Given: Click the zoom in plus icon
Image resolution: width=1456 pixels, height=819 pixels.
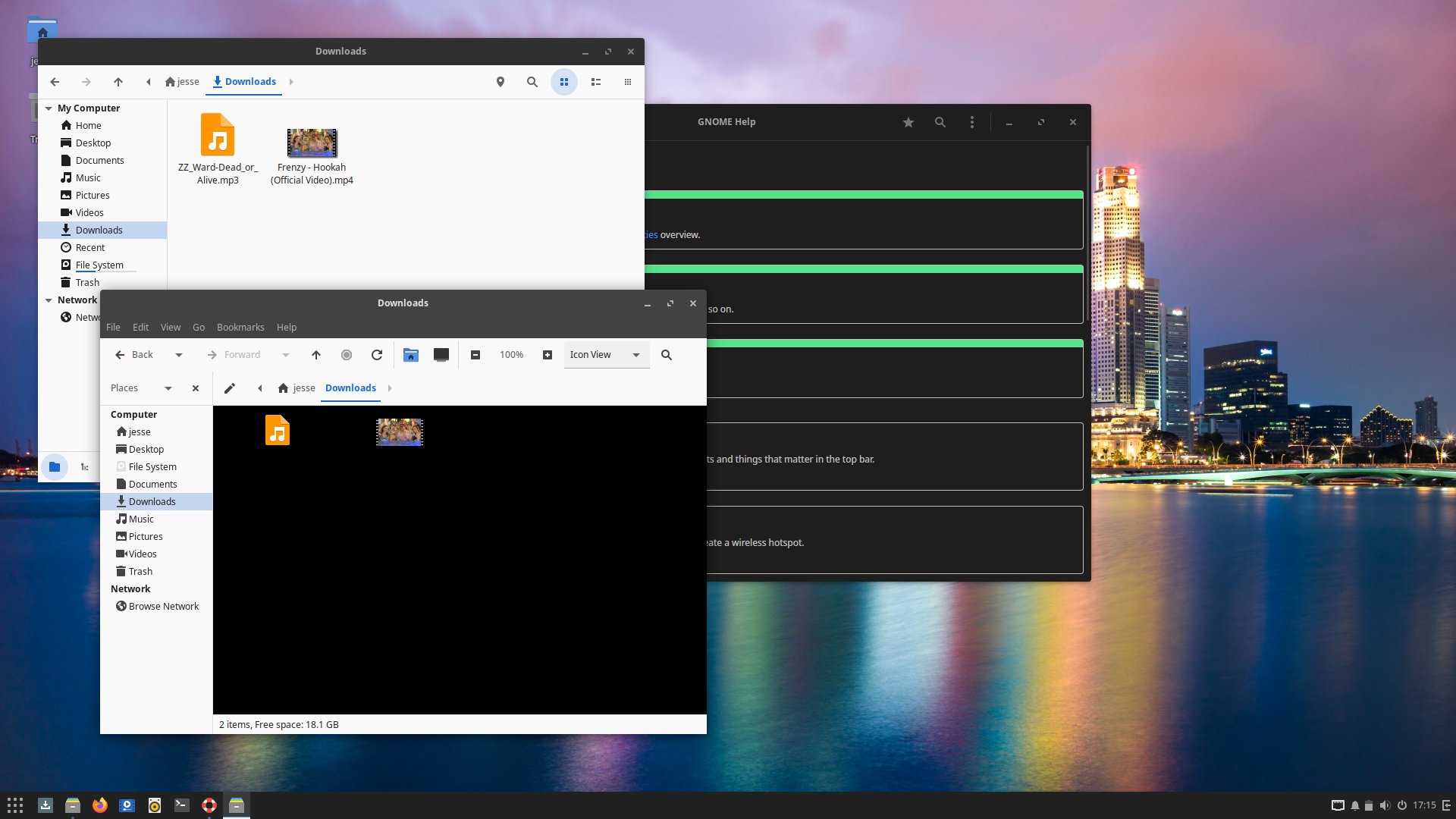Looking at the screenshot, I should click(x=548, y=355).
